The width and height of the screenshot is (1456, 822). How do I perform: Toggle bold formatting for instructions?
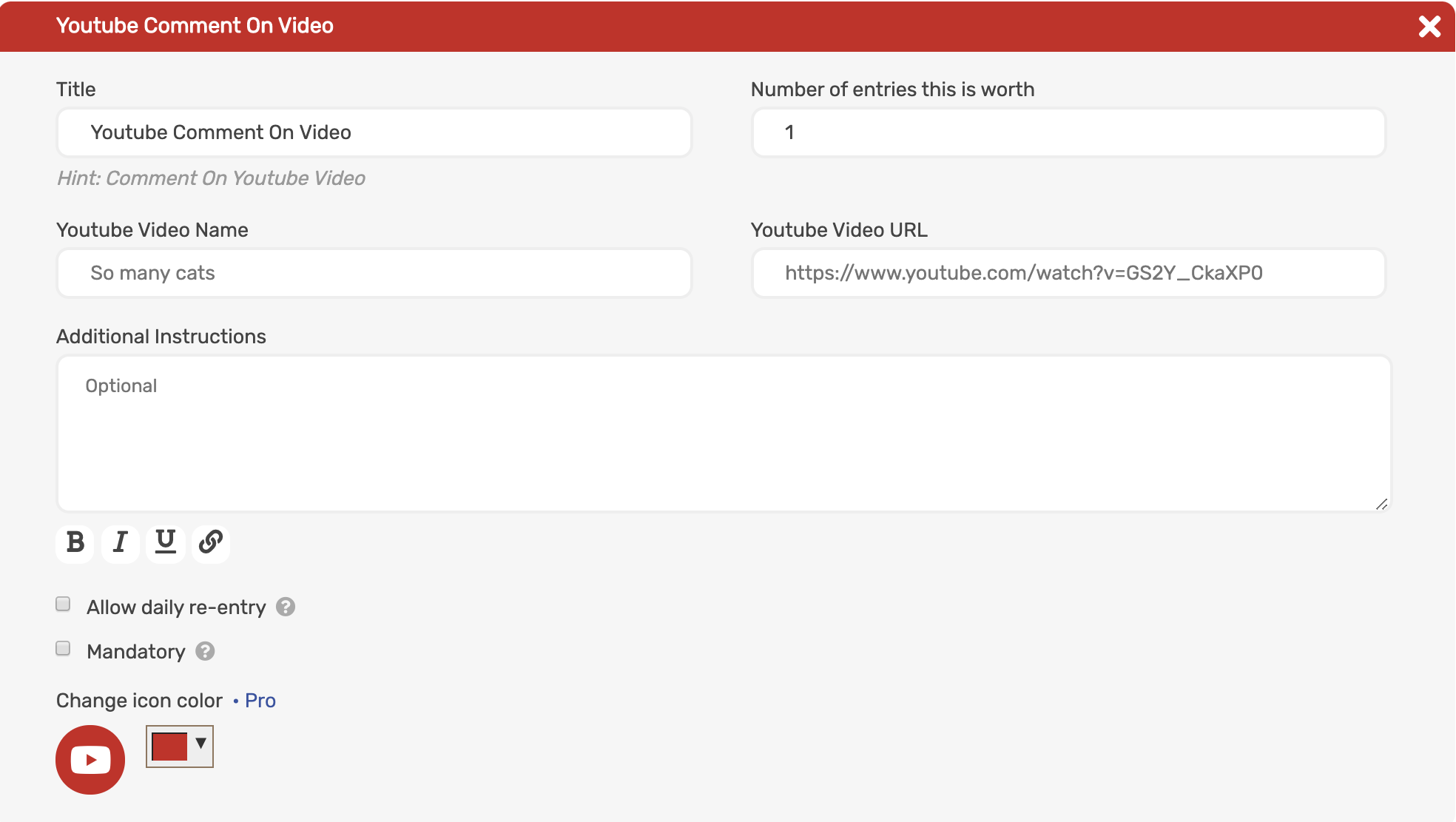click(74, 544)
